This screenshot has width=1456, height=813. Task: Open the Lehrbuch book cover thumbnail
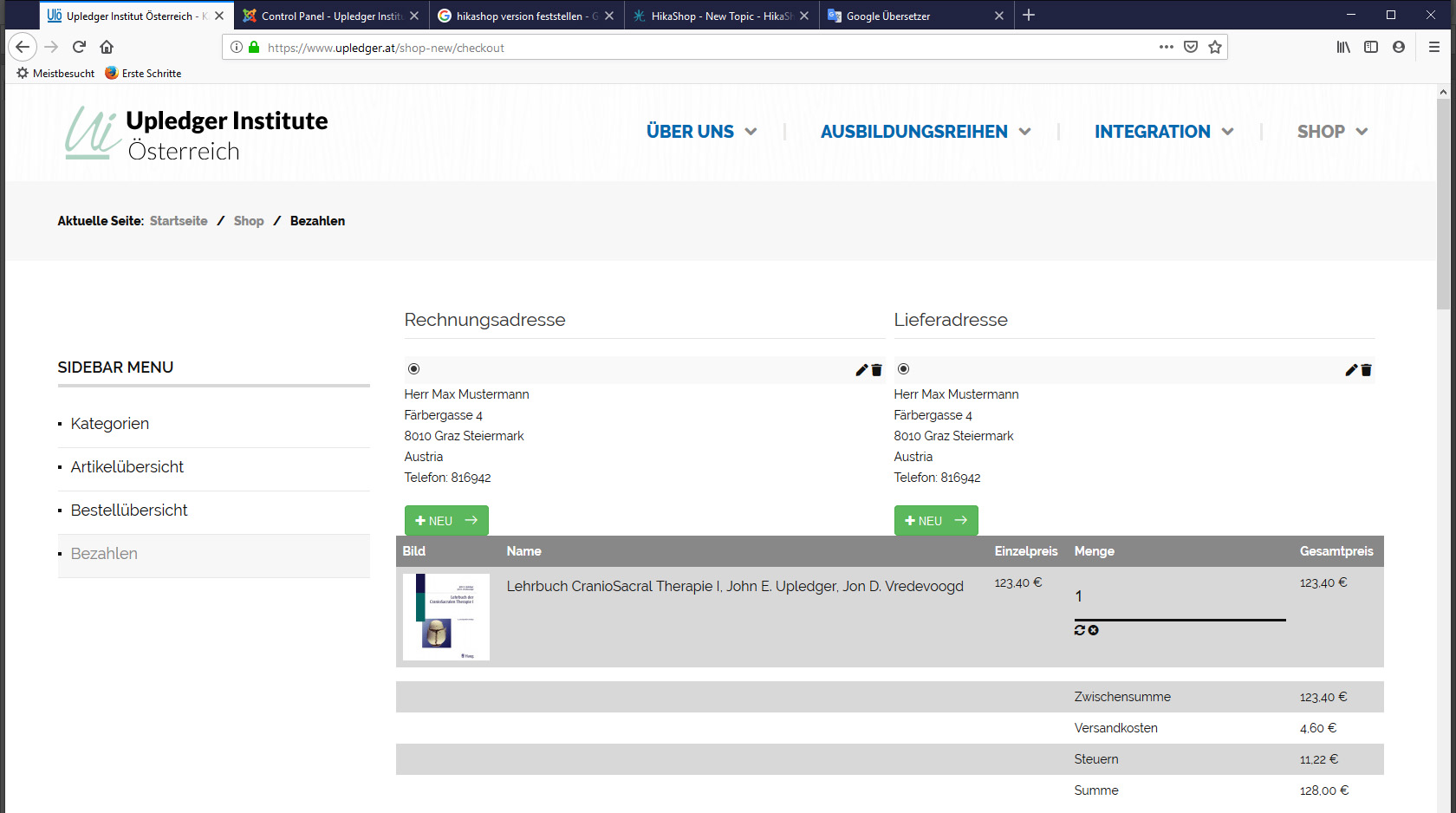tap(446, 617)
